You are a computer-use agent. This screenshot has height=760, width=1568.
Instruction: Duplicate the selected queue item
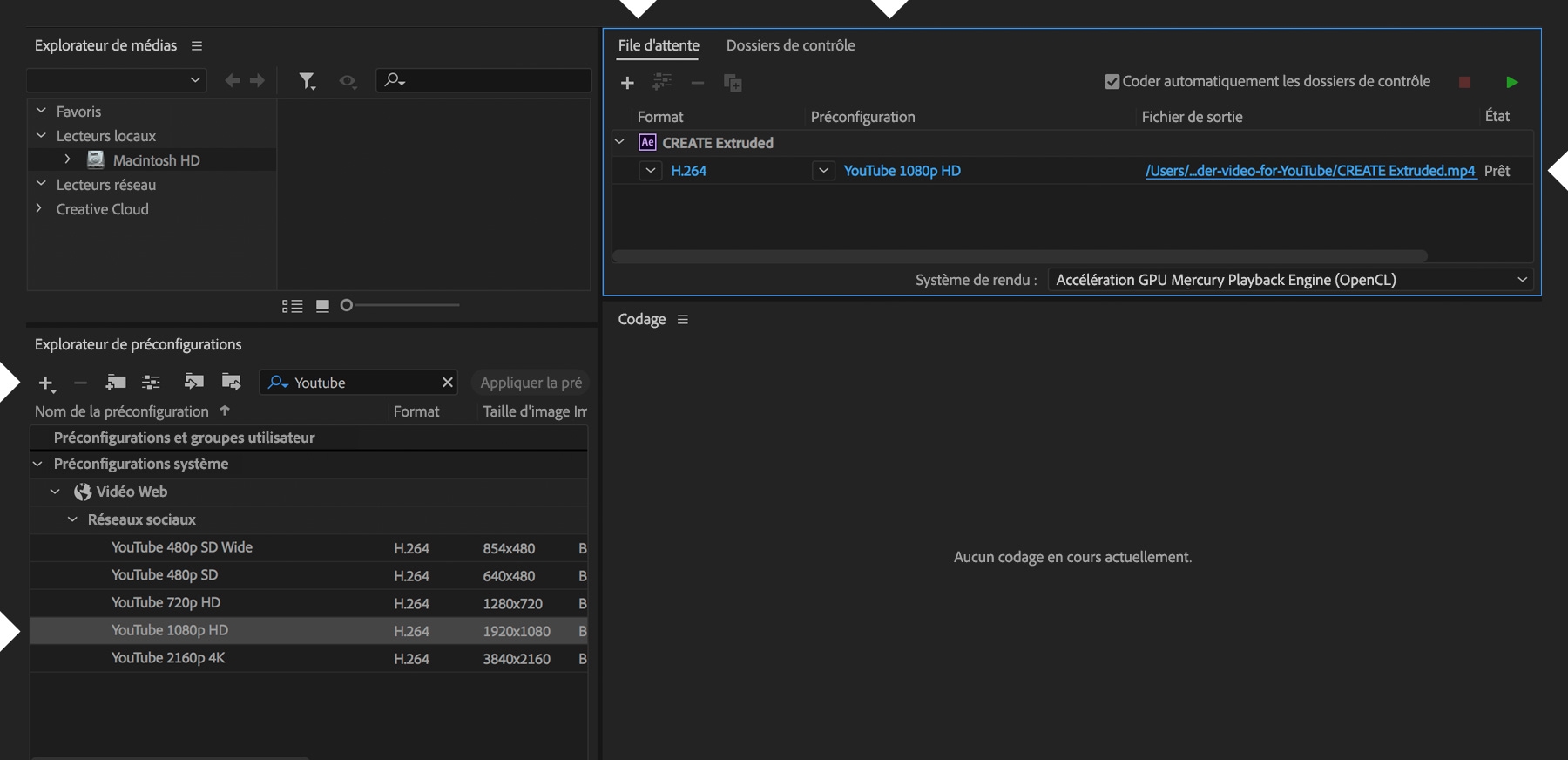coord(733,83)
